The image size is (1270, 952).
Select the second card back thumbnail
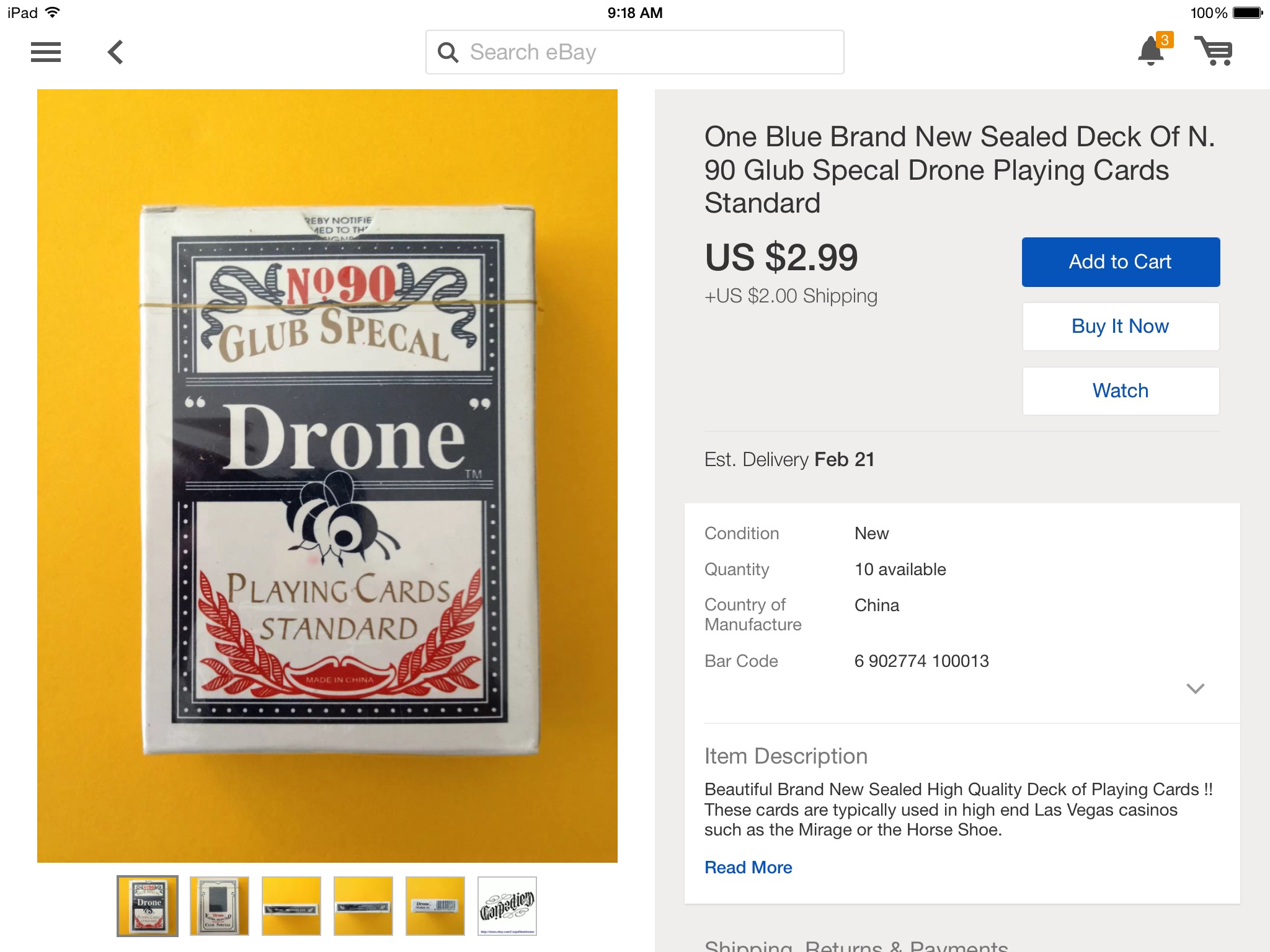[x=220, y=906]
